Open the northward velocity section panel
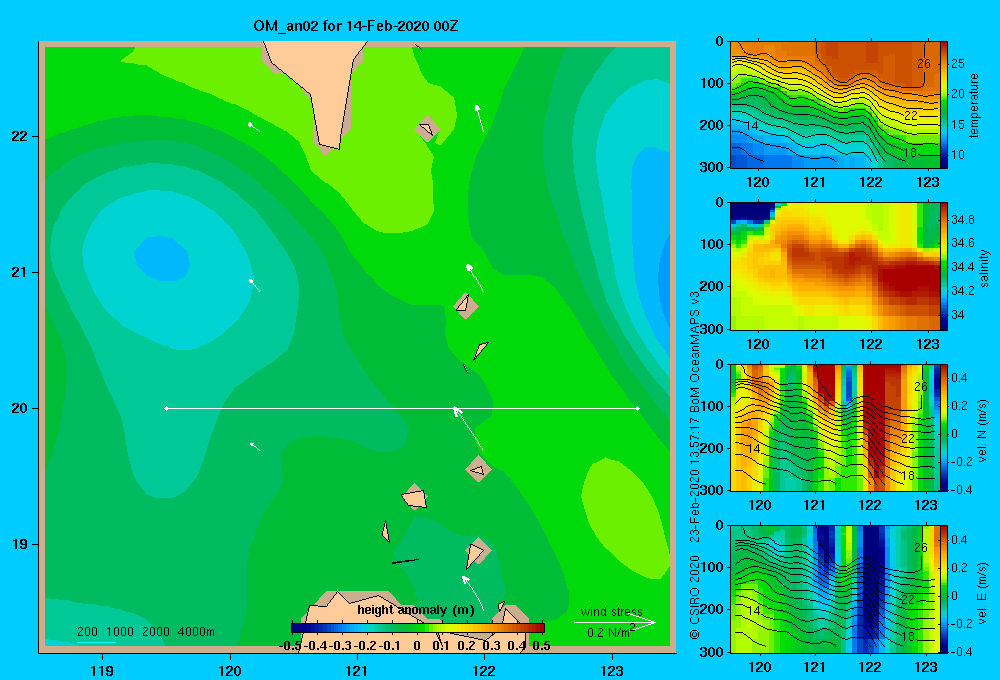The height and width of the screenshot is (680, 1000). click(835, 428)
